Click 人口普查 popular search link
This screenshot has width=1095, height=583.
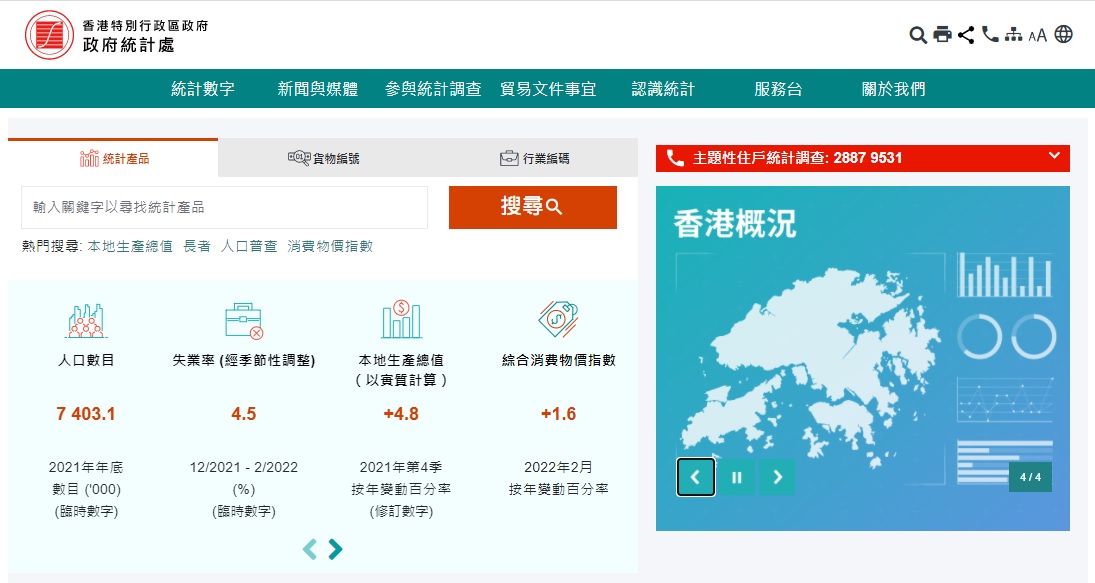coord(249,246)
